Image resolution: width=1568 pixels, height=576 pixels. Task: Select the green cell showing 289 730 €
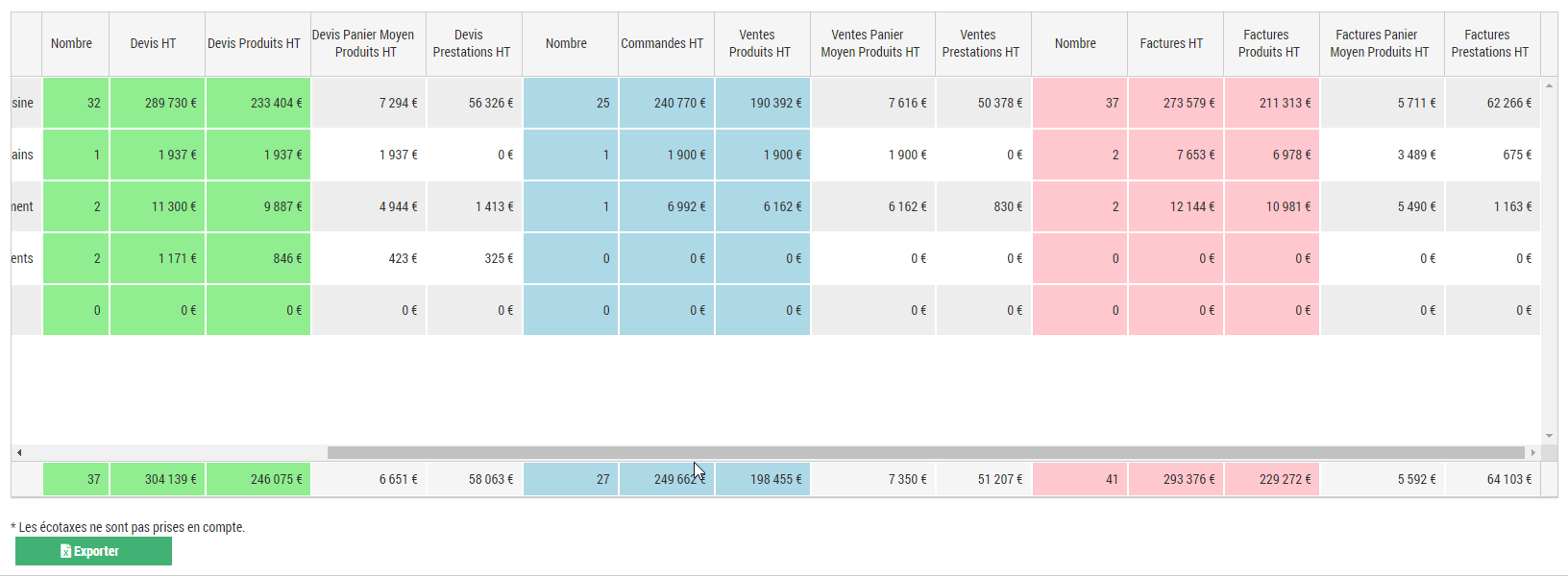click(158, 103)
